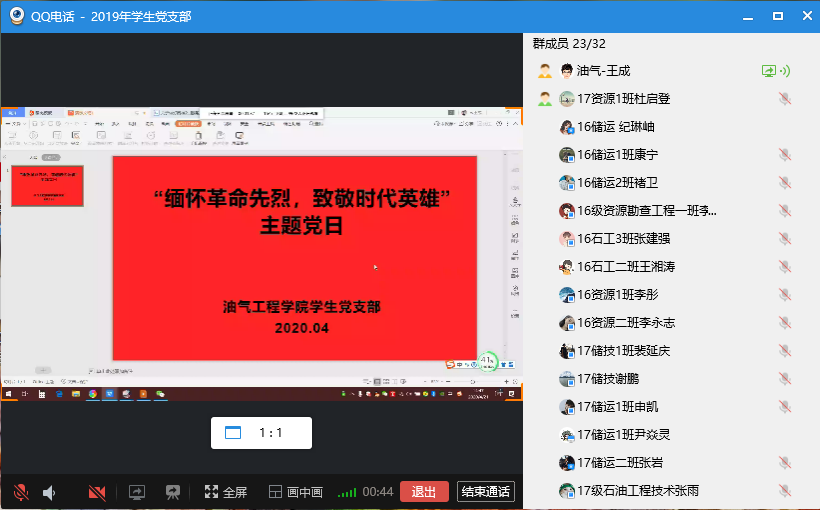Image resolution: width=820 pixels, height=510 pixels.
Task: Click the speaker volume icon
Action: pos(49,492)
